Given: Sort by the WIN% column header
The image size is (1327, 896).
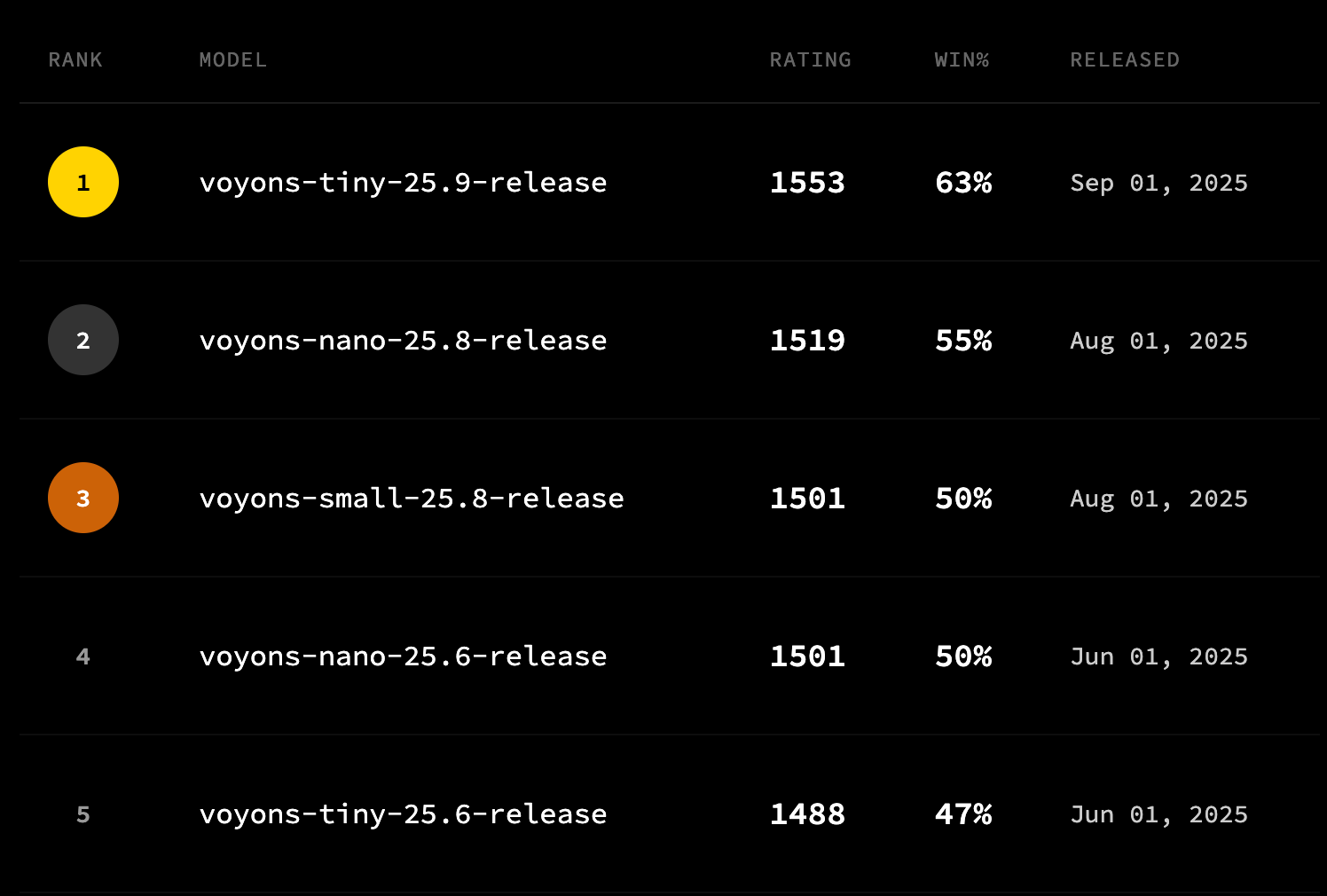Looking at the screenshot, I should point(962,59).
